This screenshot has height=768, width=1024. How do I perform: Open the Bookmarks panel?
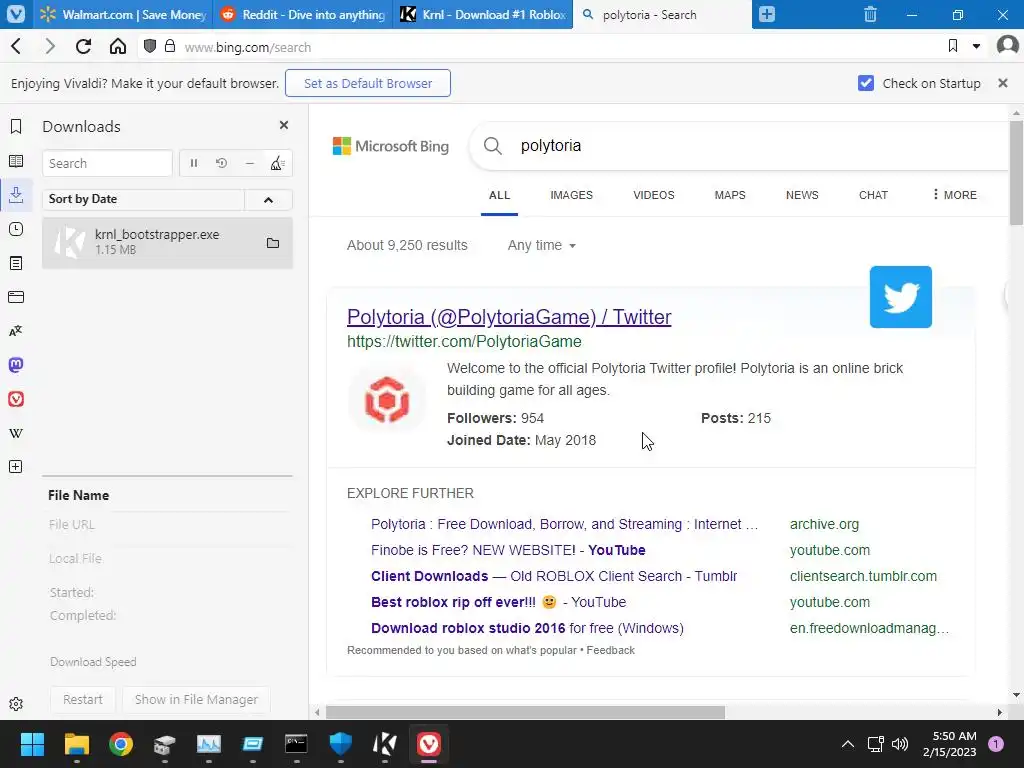(16, 126)
